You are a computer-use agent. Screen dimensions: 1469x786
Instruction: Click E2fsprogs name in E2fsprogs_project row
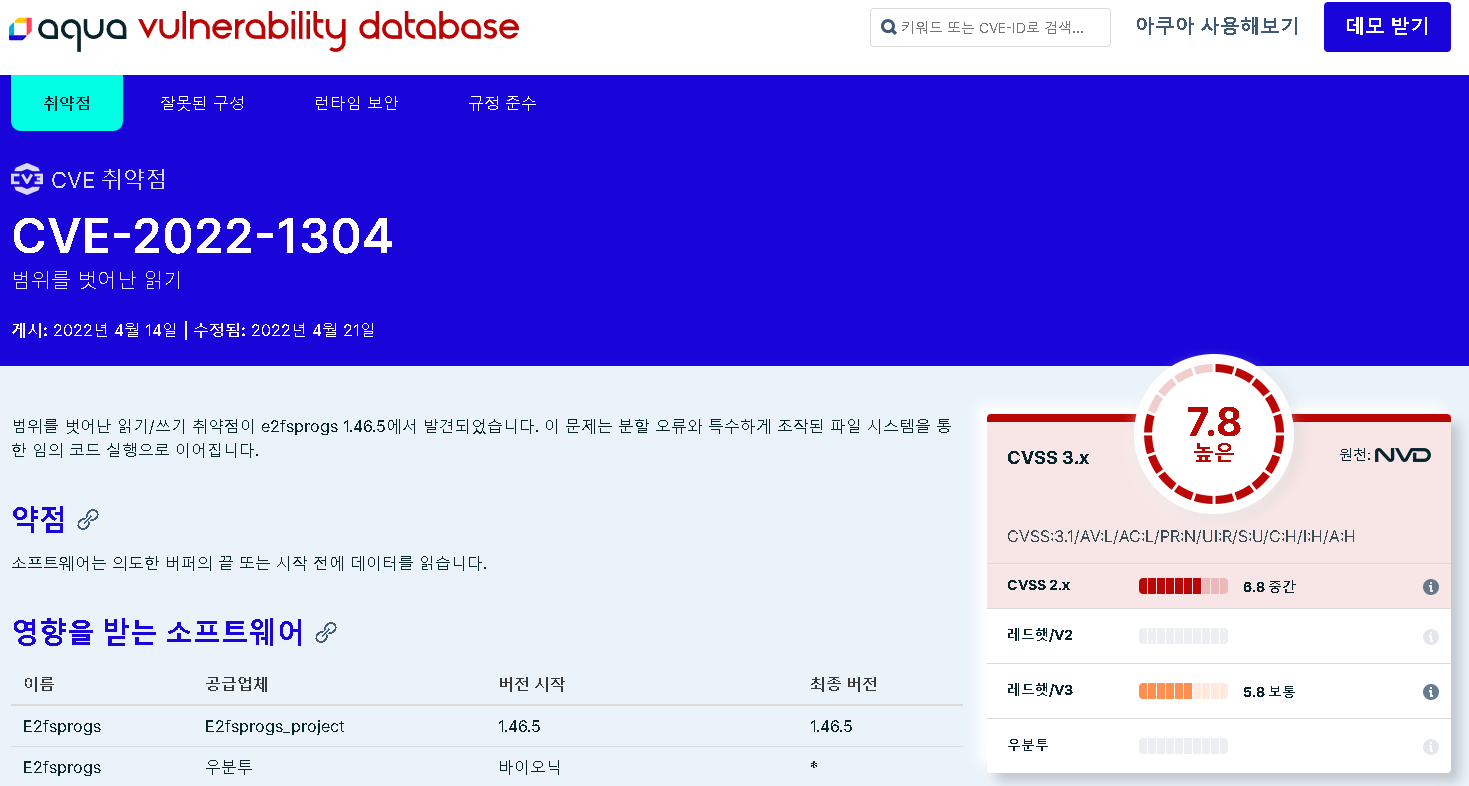coord(62,726)
